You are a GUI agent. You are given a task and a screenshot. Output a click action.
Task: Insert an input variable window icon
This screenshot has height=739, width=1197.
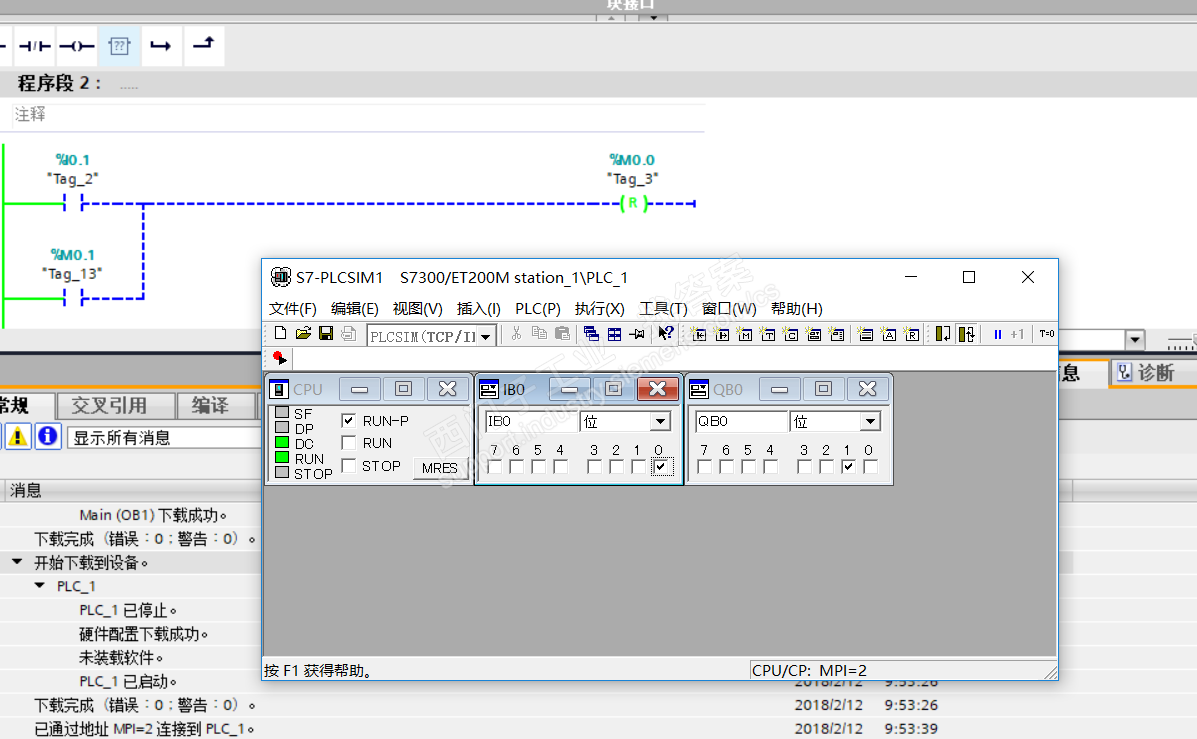click(699, 334)
